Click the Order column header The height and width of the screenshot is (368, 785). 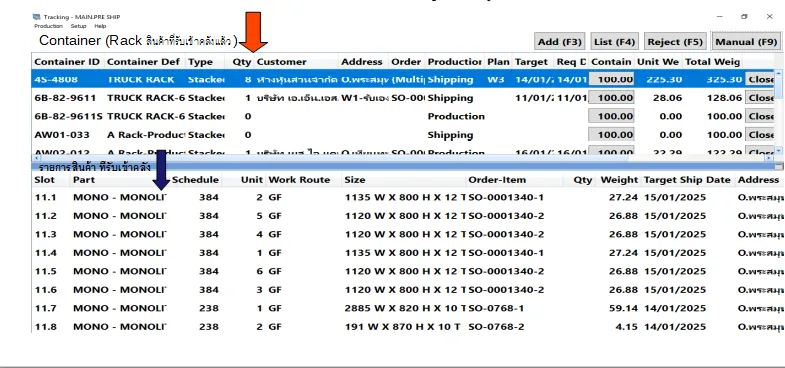(x=407, y=62)
